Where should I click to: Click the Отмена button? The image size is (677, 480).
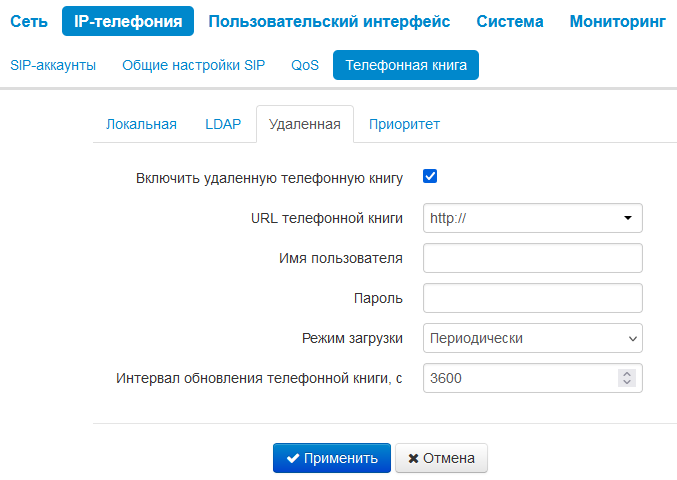441,458
